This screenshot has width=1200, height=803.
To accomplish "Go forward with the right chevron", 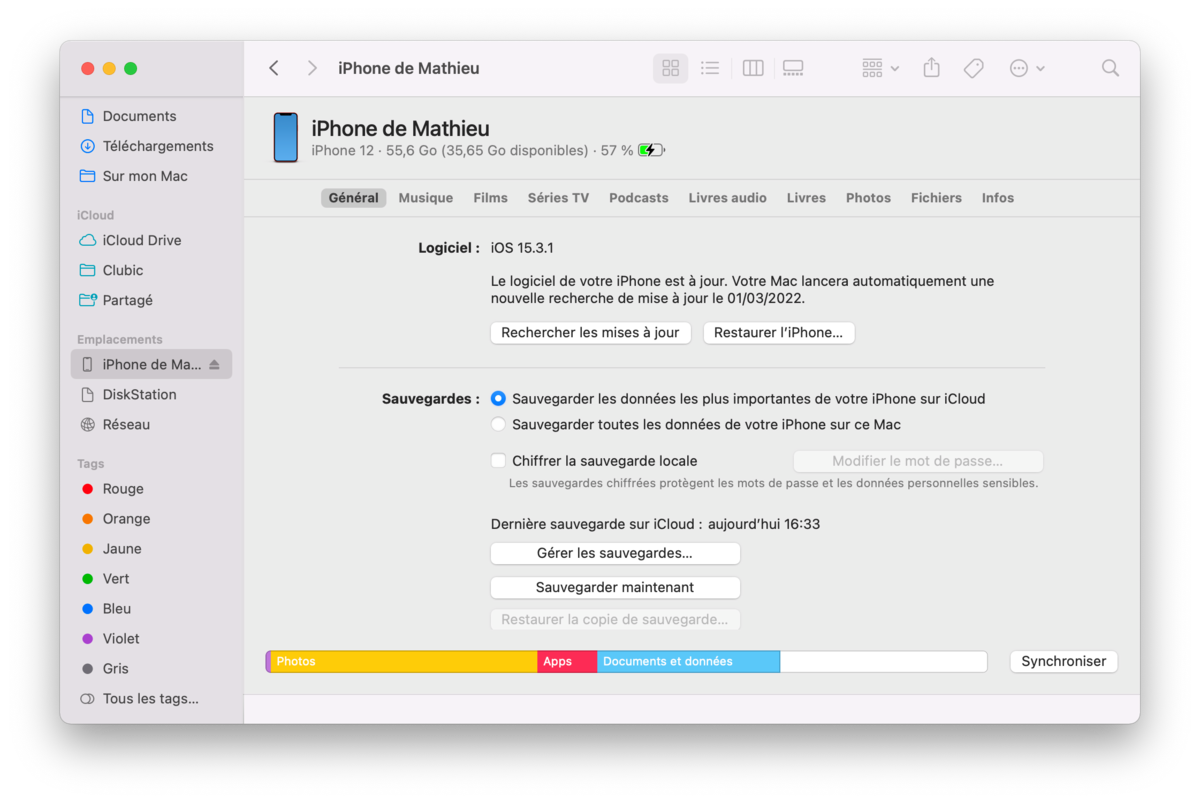I will pyautogui.click(x=312, y=68).
